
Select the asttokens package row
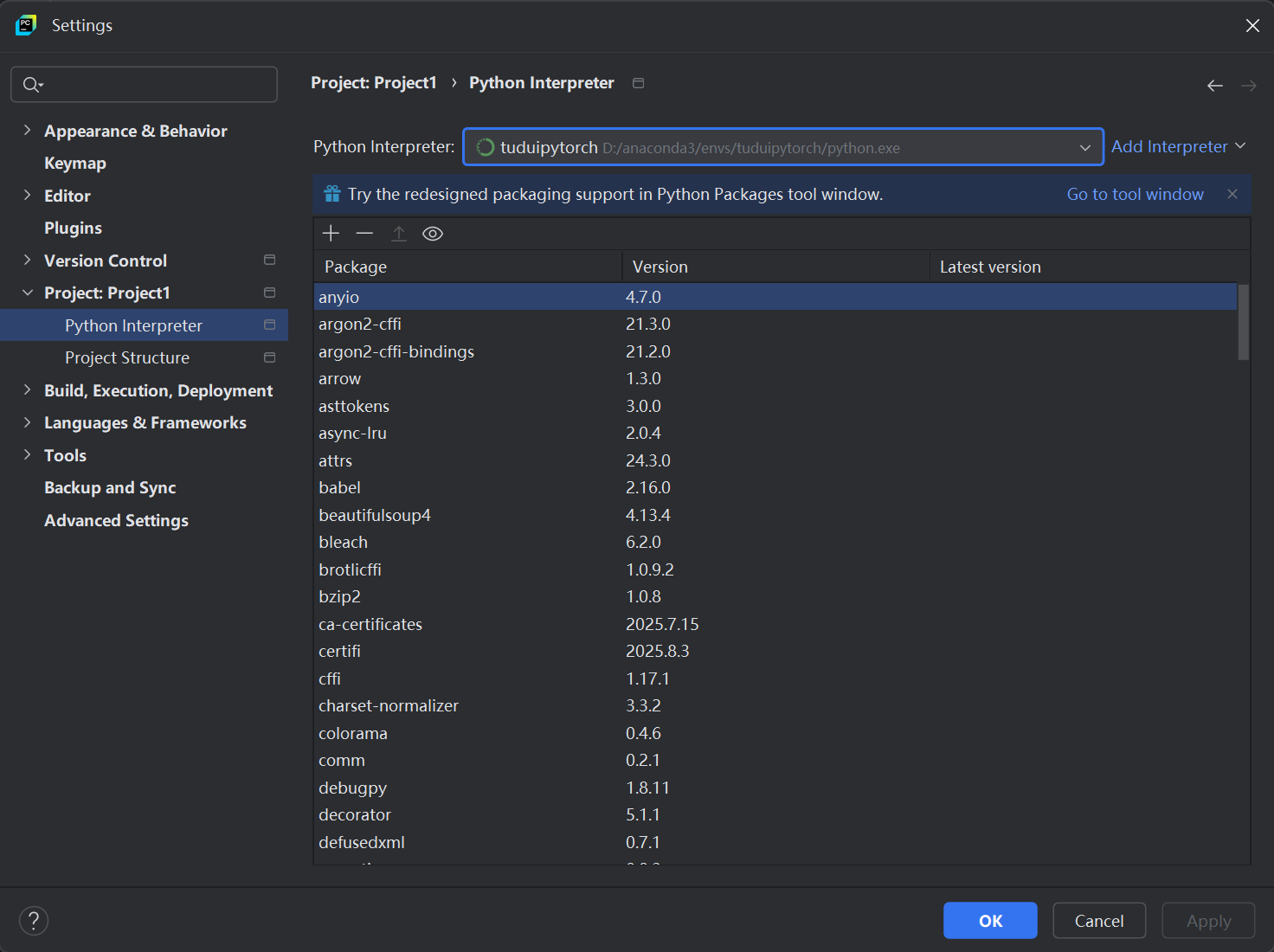tap(775, 406)
